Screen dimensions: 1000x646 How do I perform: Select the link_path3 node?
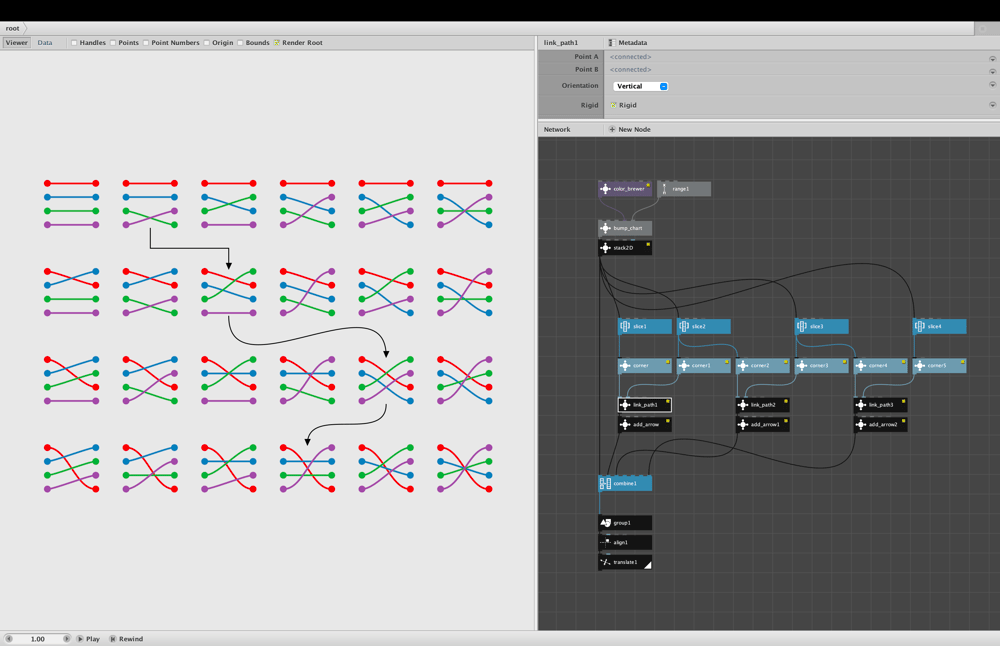[881, 404]
